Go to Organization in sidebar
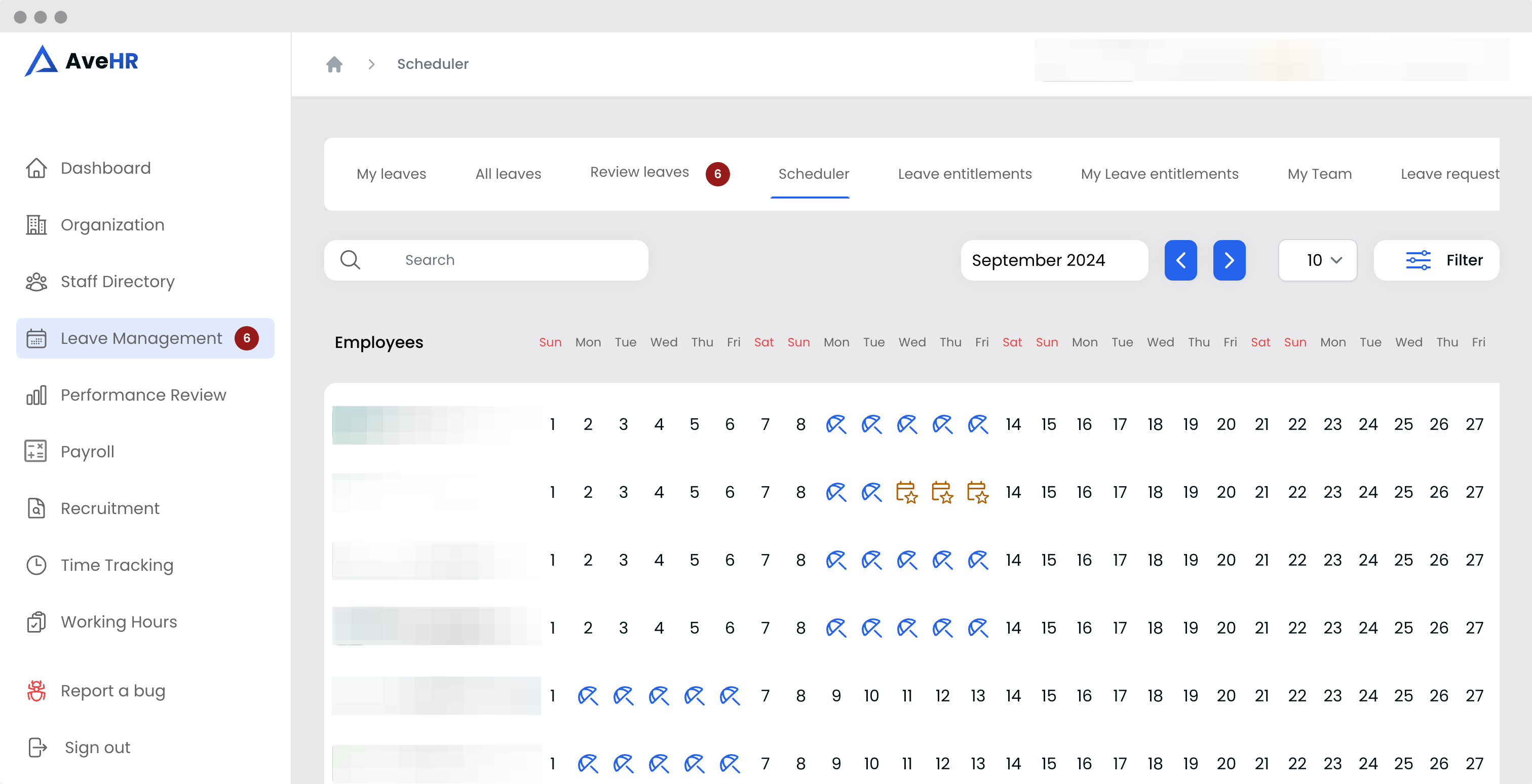 (112, 225)
